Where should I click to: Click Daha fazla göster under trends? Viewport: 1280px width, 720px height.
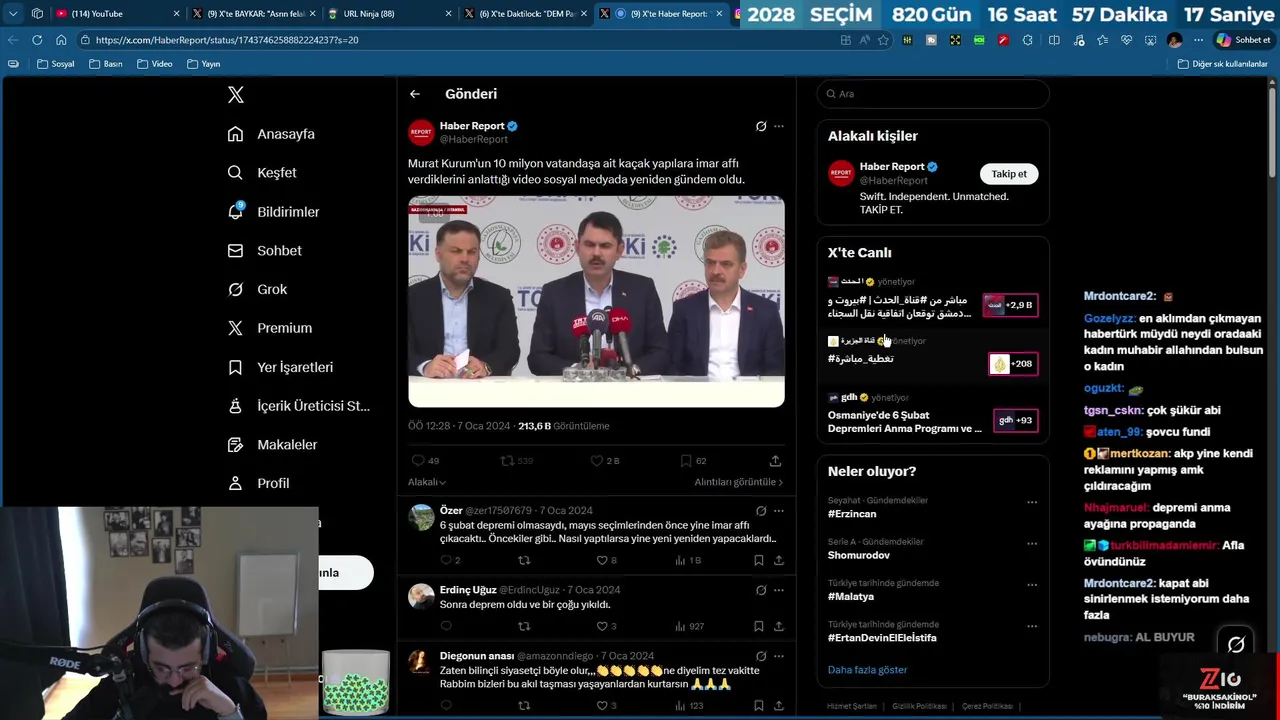tap(867, 670)
